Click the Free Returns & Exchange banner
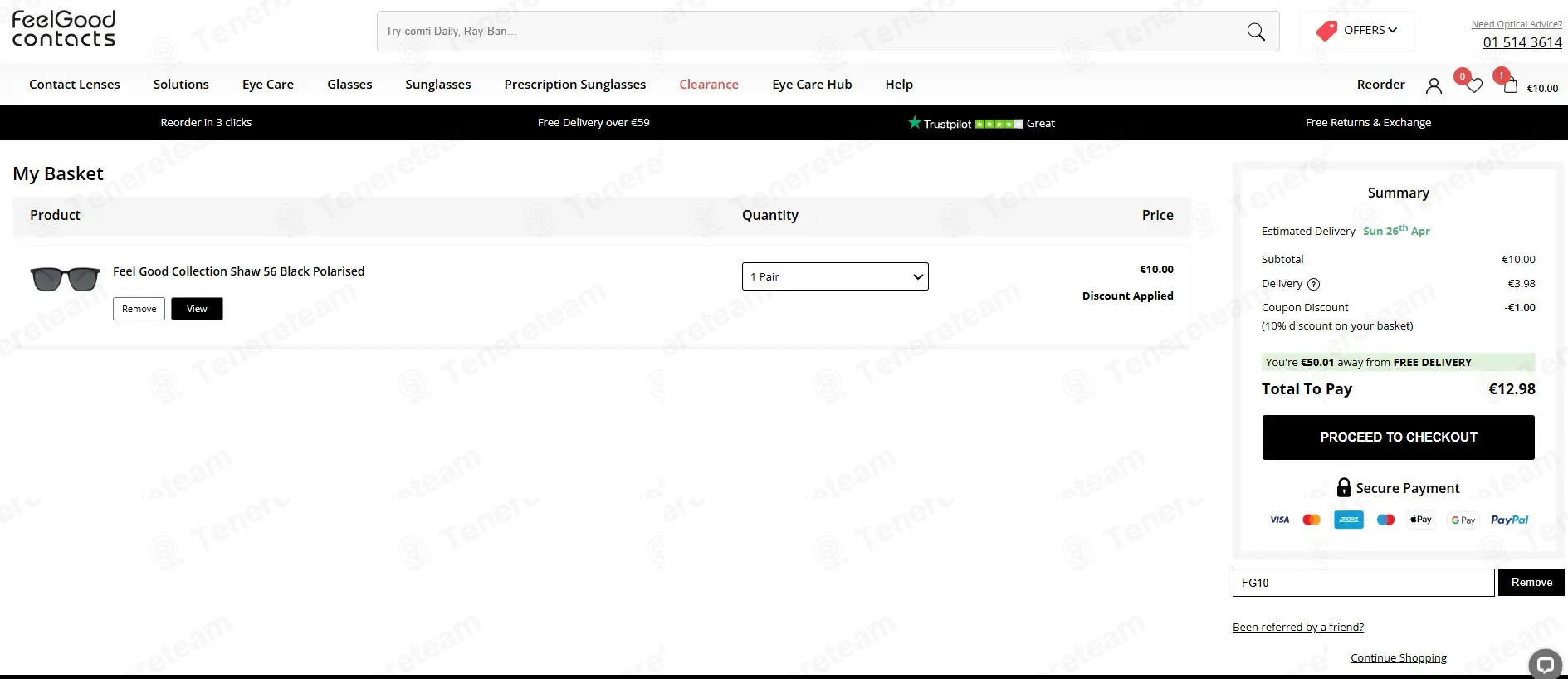Screen dimensions: 1568x679 [x=1368, y=123]
